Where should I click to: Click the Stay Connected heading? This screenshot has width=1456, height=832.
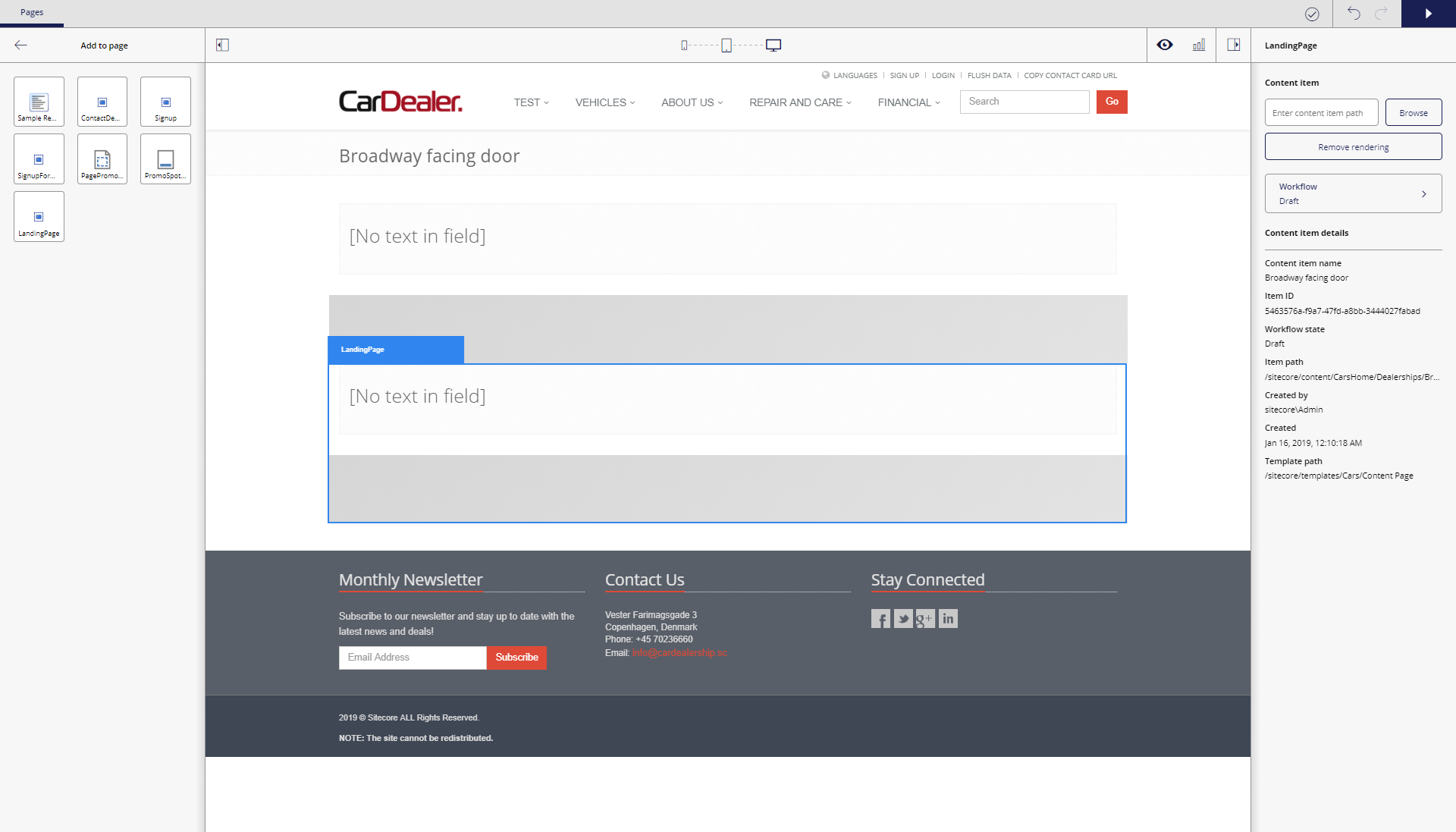tap(927, 580)
